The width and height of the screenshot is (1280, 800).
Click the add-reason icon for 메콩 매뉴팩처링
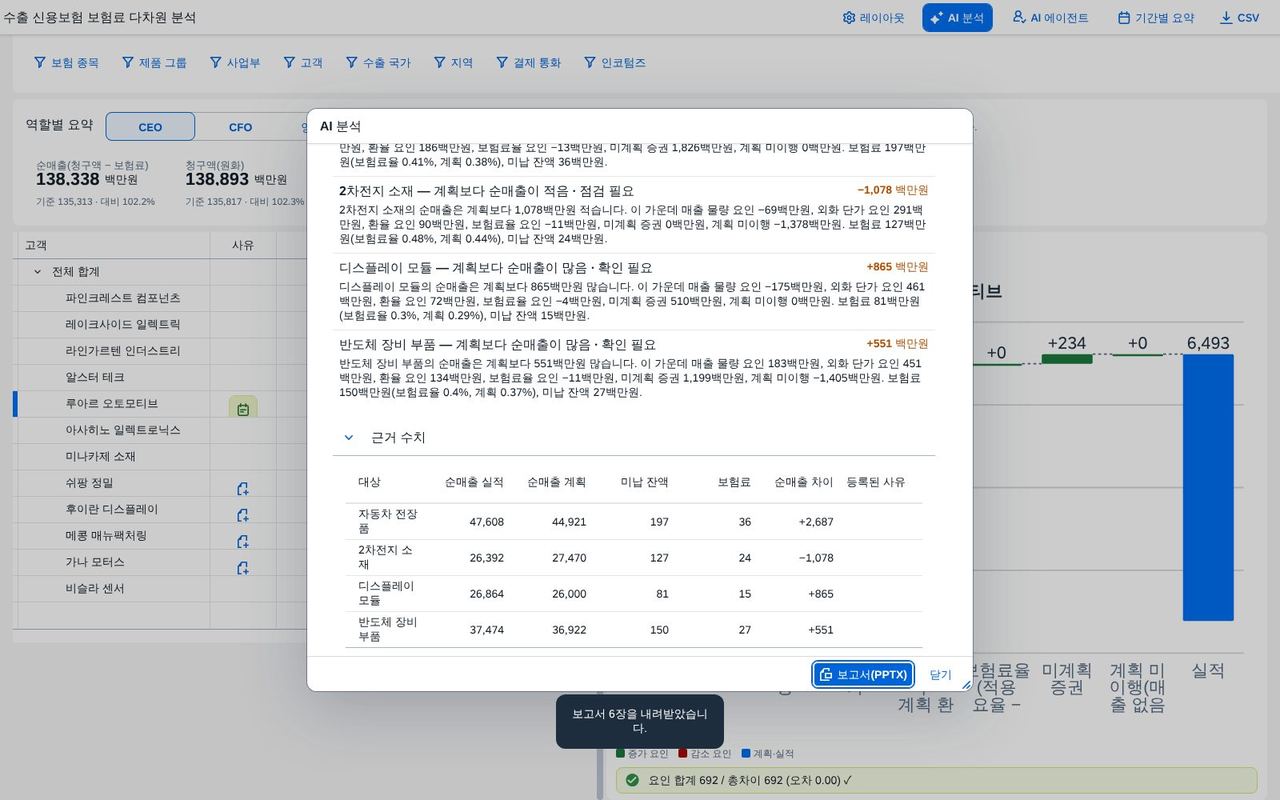click(243, 542)
